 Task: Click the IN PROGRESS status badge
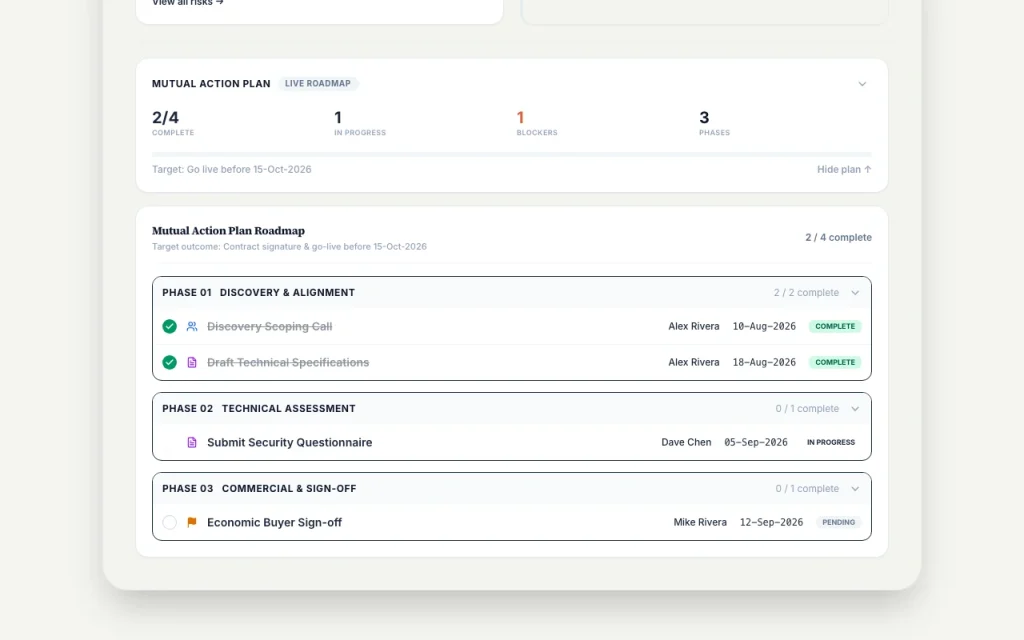pos(831,442)
